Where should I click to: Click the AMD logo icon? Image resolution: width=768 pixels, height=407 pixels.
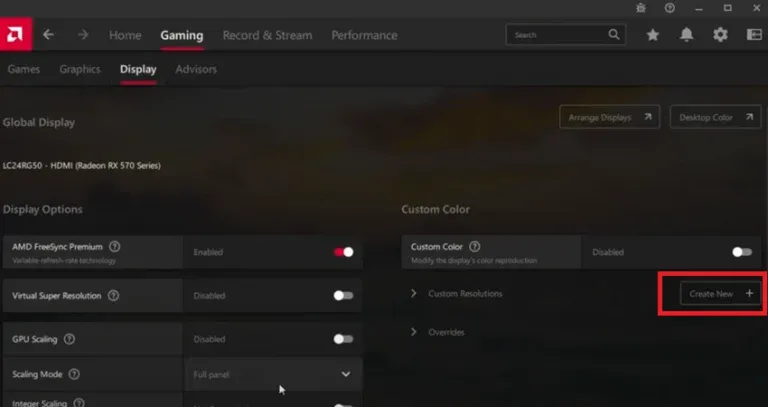point(16,35)
